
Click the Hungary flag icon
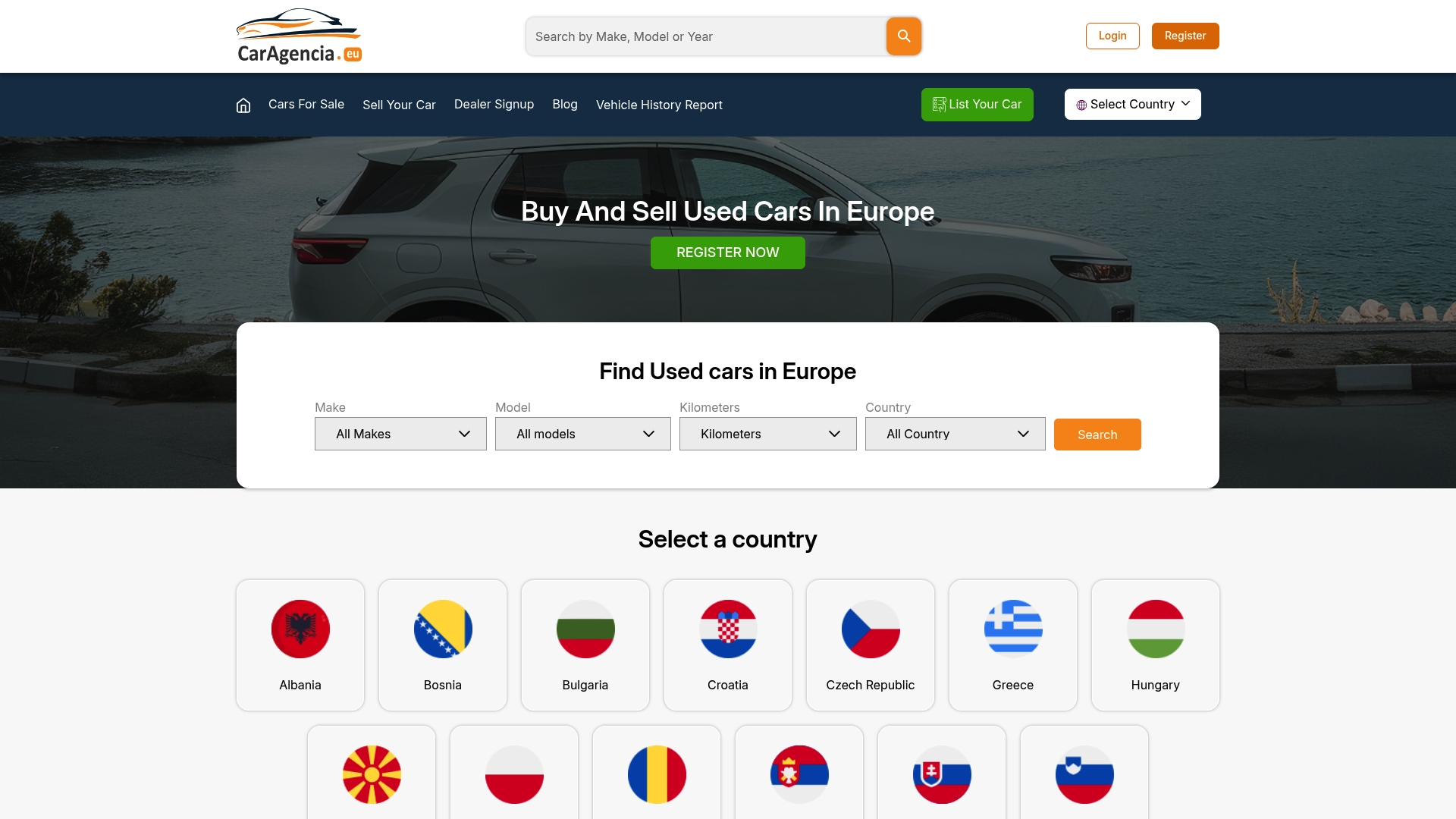click(x=1156, y=629)
